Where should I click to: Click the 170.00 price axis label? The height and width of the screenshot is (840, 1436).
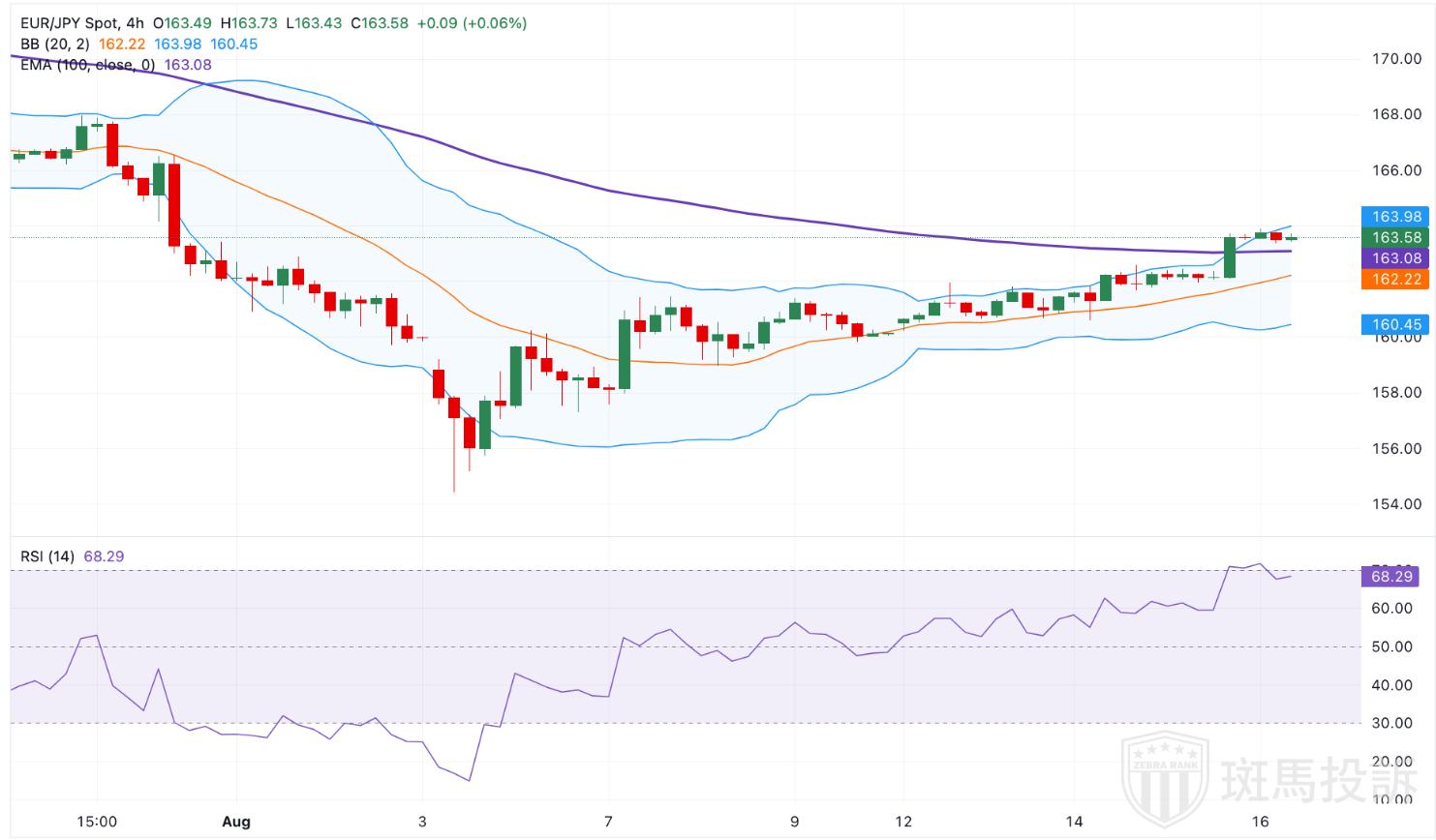click(x=1396, y=59)
